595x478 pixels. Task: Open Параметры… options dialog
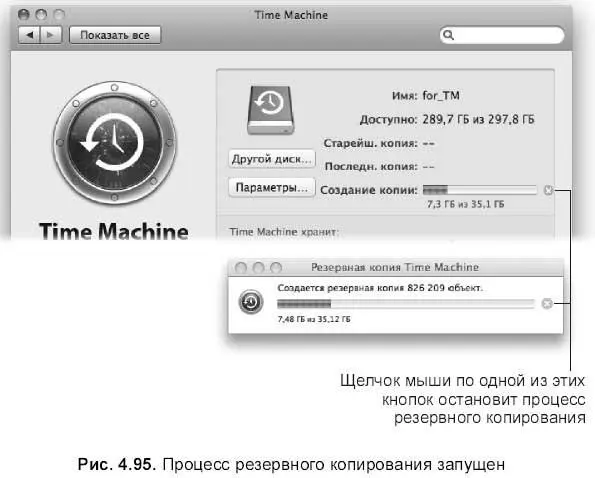(x=272, y=187)
